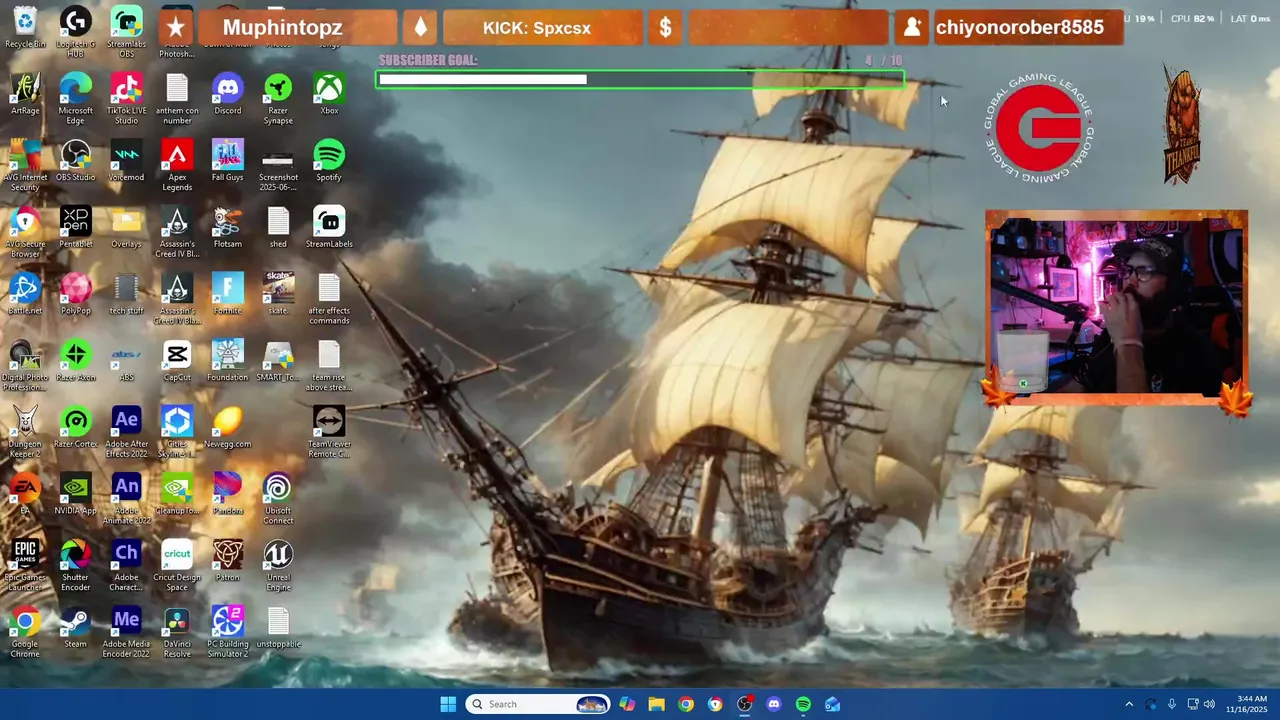The height and width of the screenshot is (720, 1280).
Task: Select after effects commands text file
Action: coord(329,299)
